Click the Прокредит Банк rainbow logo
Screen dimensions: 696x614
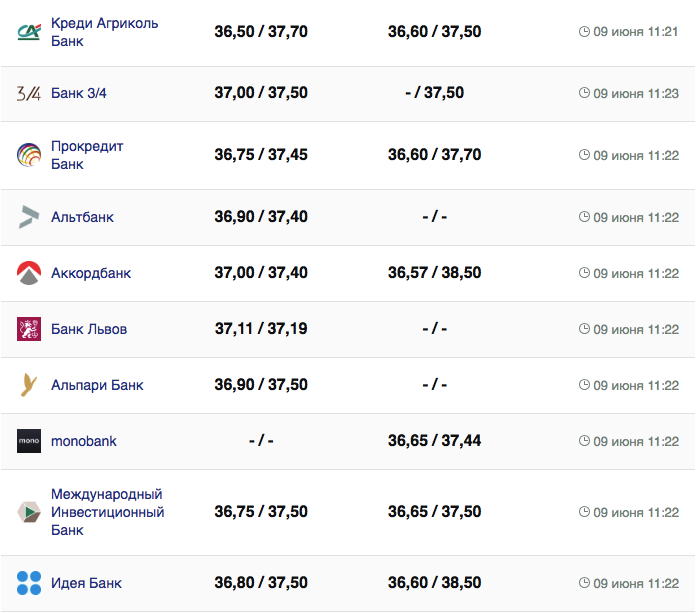click(29, 155)
